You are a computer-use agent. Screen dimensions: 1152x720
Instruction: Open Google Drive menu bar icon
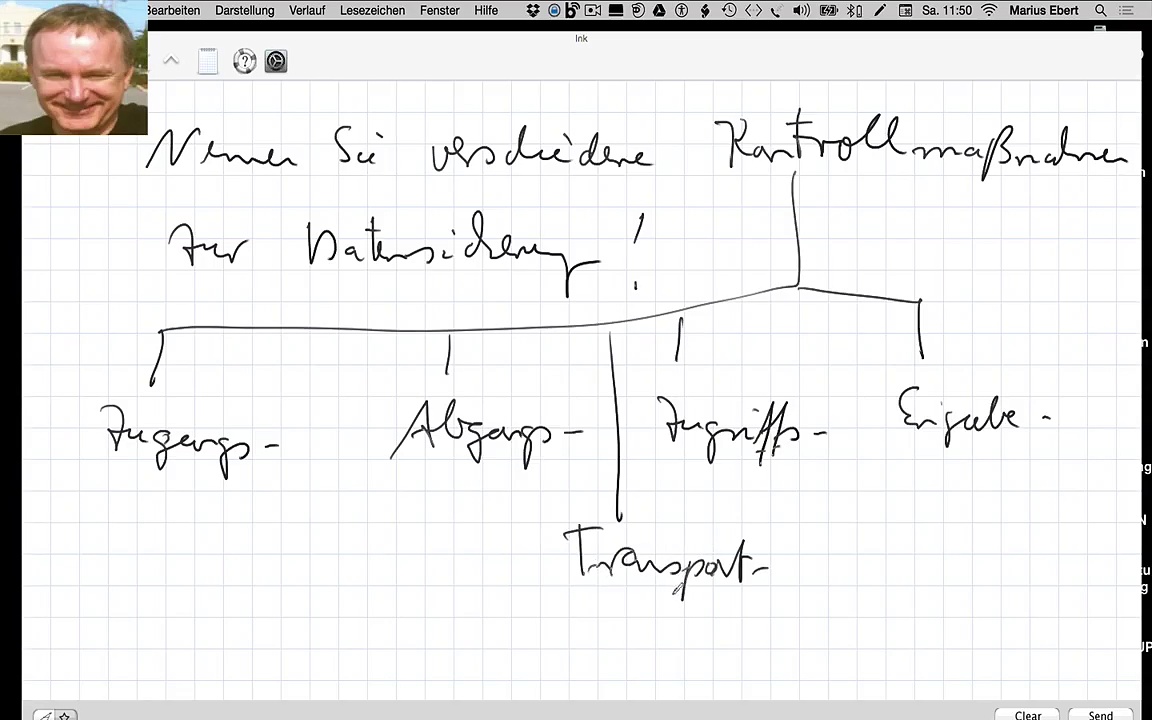click(659, 10)
